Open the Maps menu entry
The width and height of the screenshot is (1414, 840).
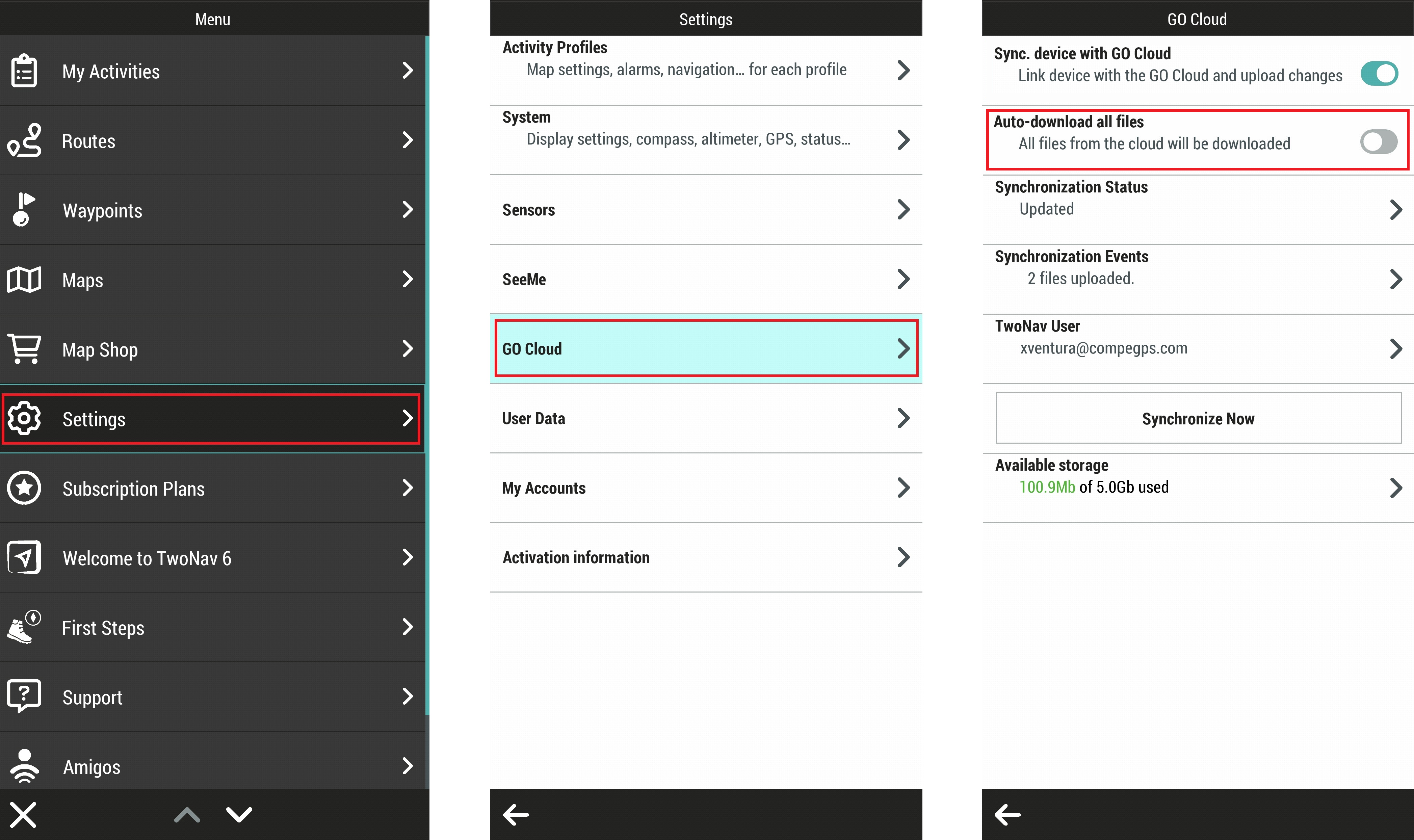click(213, 280)
